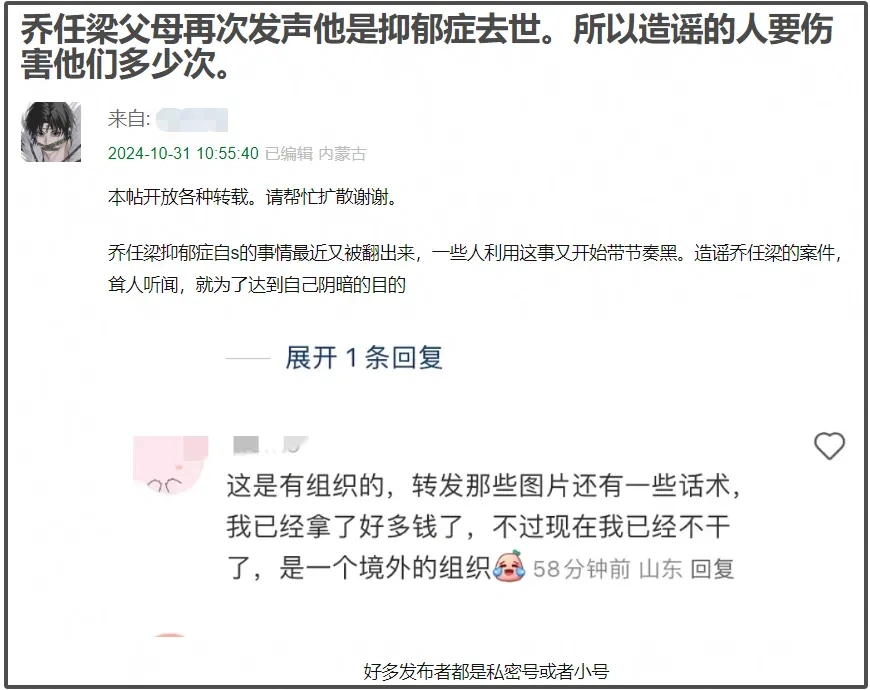Click the 山东 location on the comment
Screen dimensions: 870x690
tap(660, 569)
